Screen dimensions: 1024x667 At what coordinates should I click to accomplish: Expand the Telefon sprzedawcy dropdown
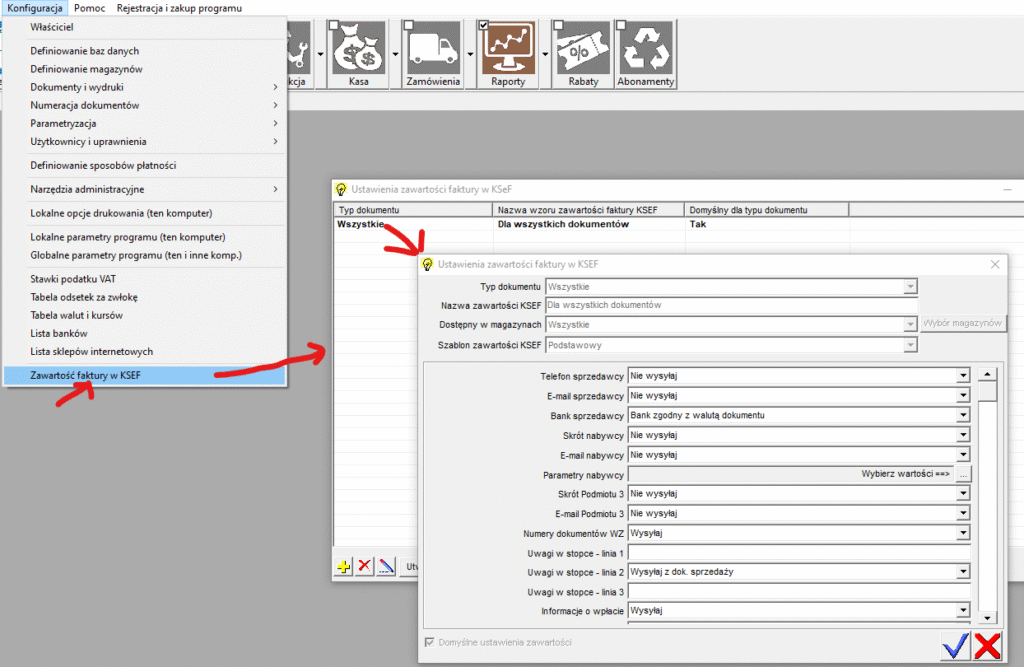click(x=963, y=376)
